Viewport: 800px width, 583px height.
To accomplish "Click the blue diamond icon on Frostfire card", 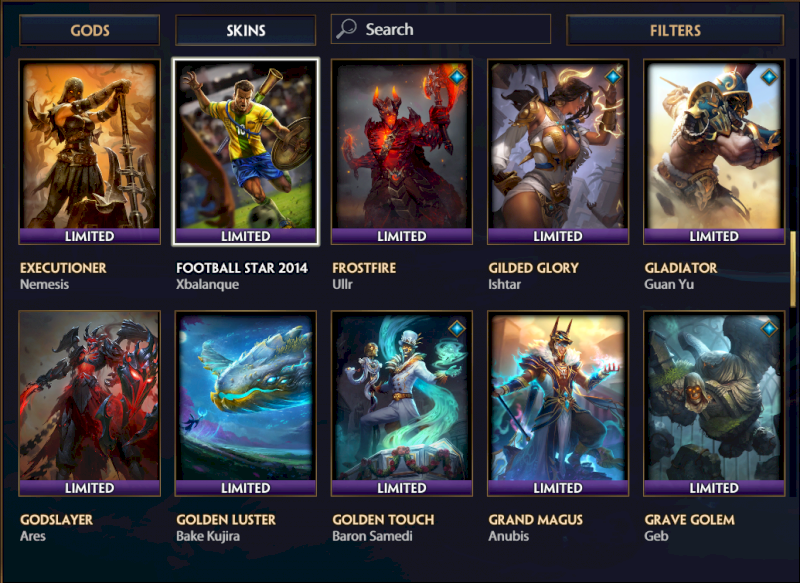I will [x=456, y=77].
